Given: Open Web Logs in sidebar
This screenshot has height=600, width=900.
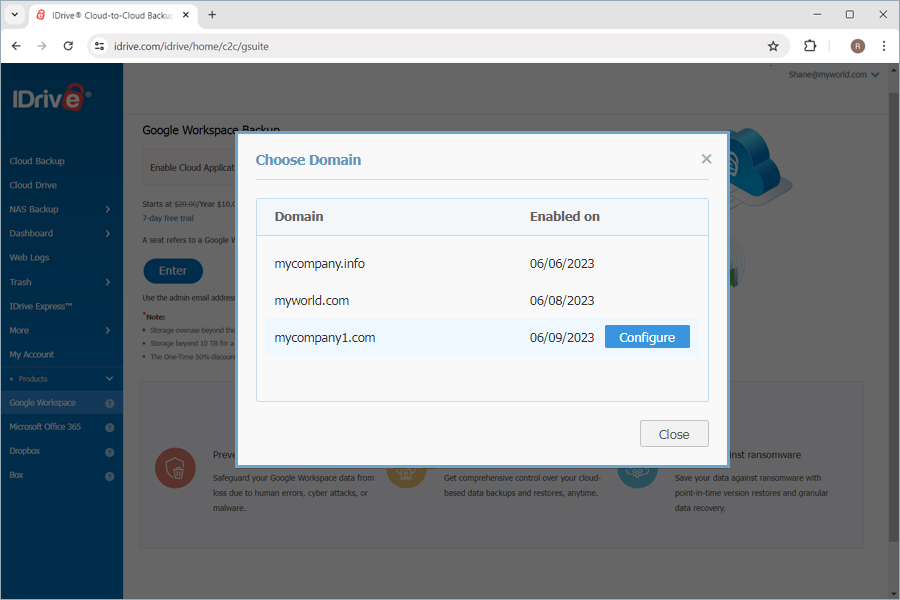Looking at the screenshot, I should [29, 257].
